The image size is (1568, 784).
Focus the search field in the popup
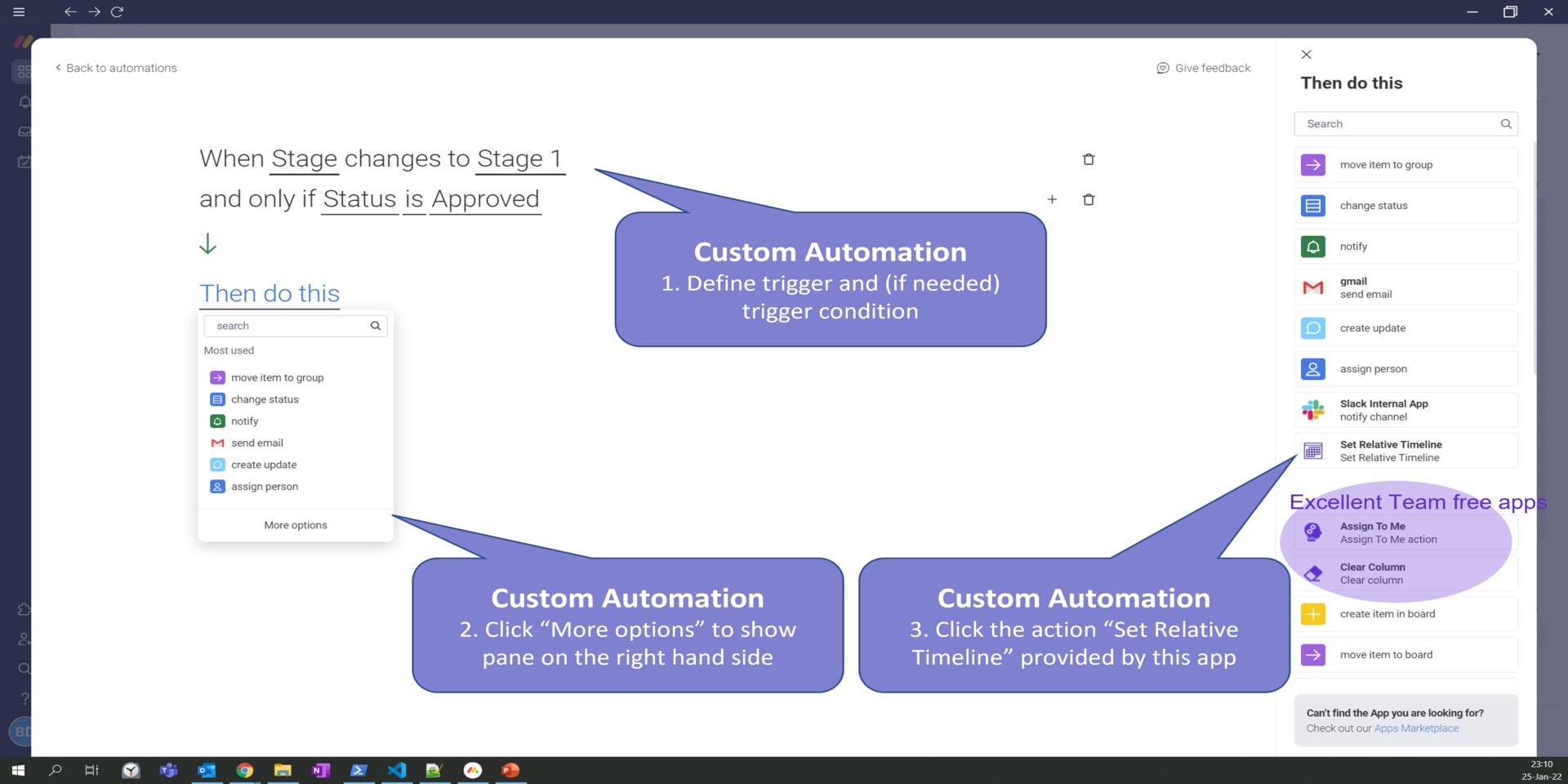pos(296,326)
